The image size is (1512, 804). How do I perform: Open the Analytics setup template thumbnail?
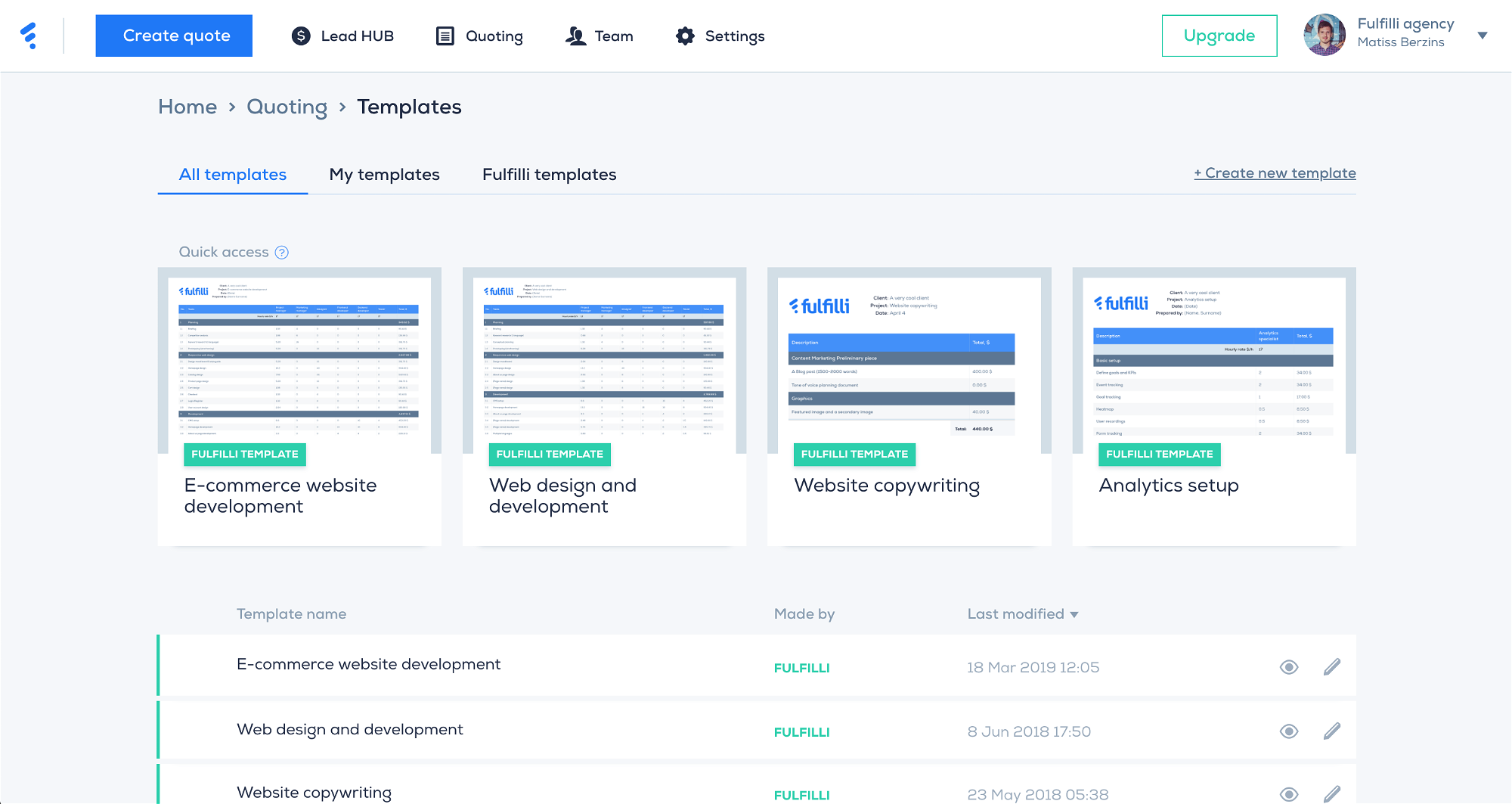pos(1213,360)
